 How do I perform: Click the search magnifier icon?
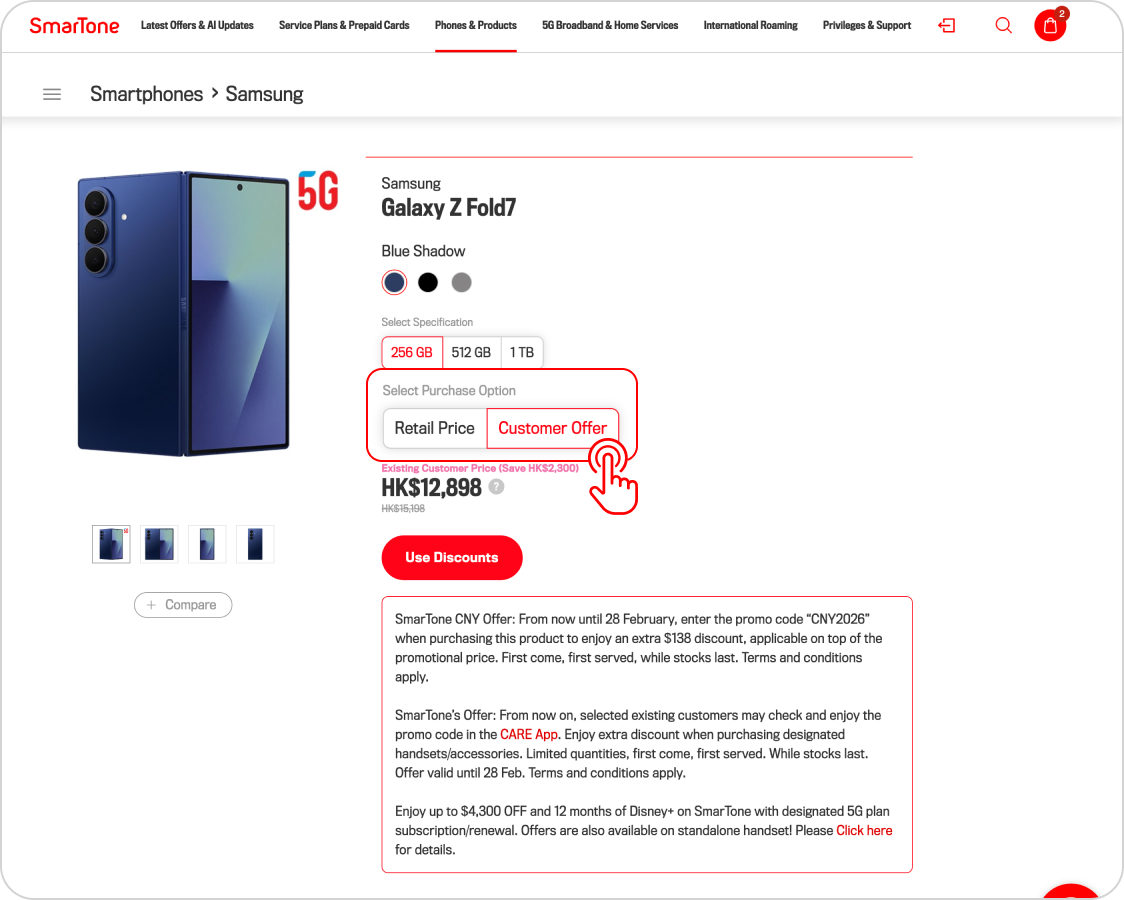point(1003,26)
